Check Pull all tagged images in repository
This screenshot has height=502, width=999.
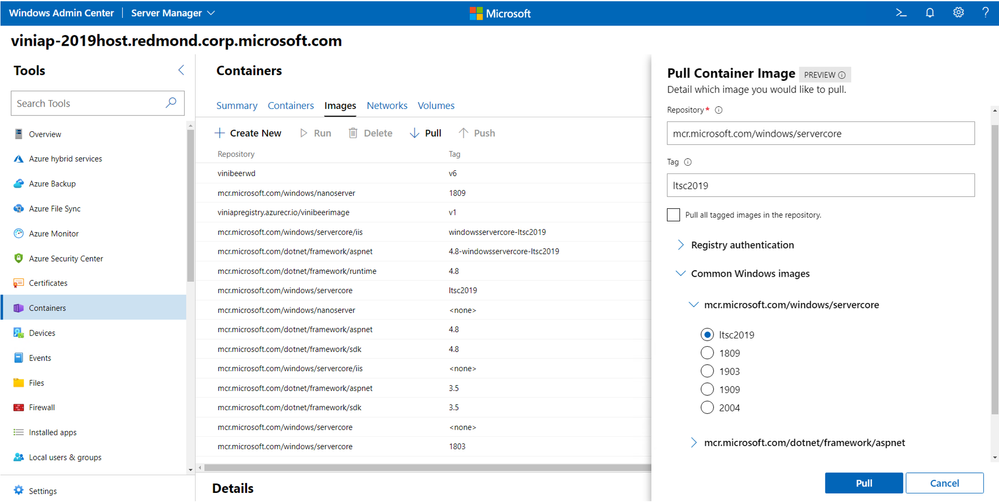tap(673, 215)
